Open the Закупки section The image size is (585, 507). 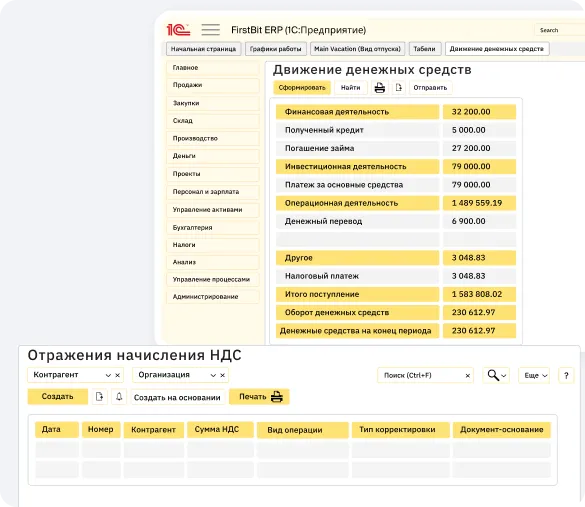pyautogui.click(x=213, y=103)
